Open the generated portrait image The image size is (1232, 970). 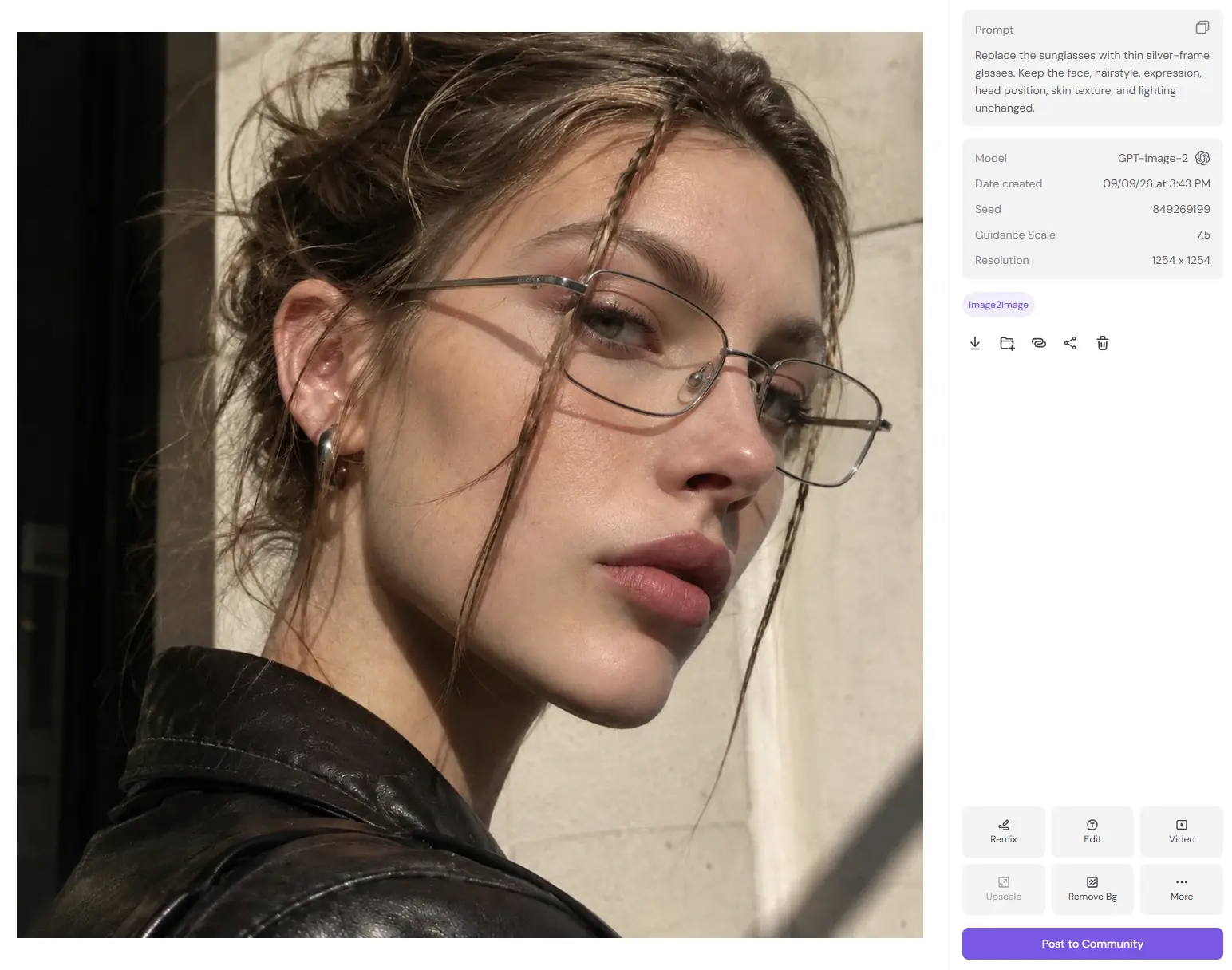[x=470, y=485]
